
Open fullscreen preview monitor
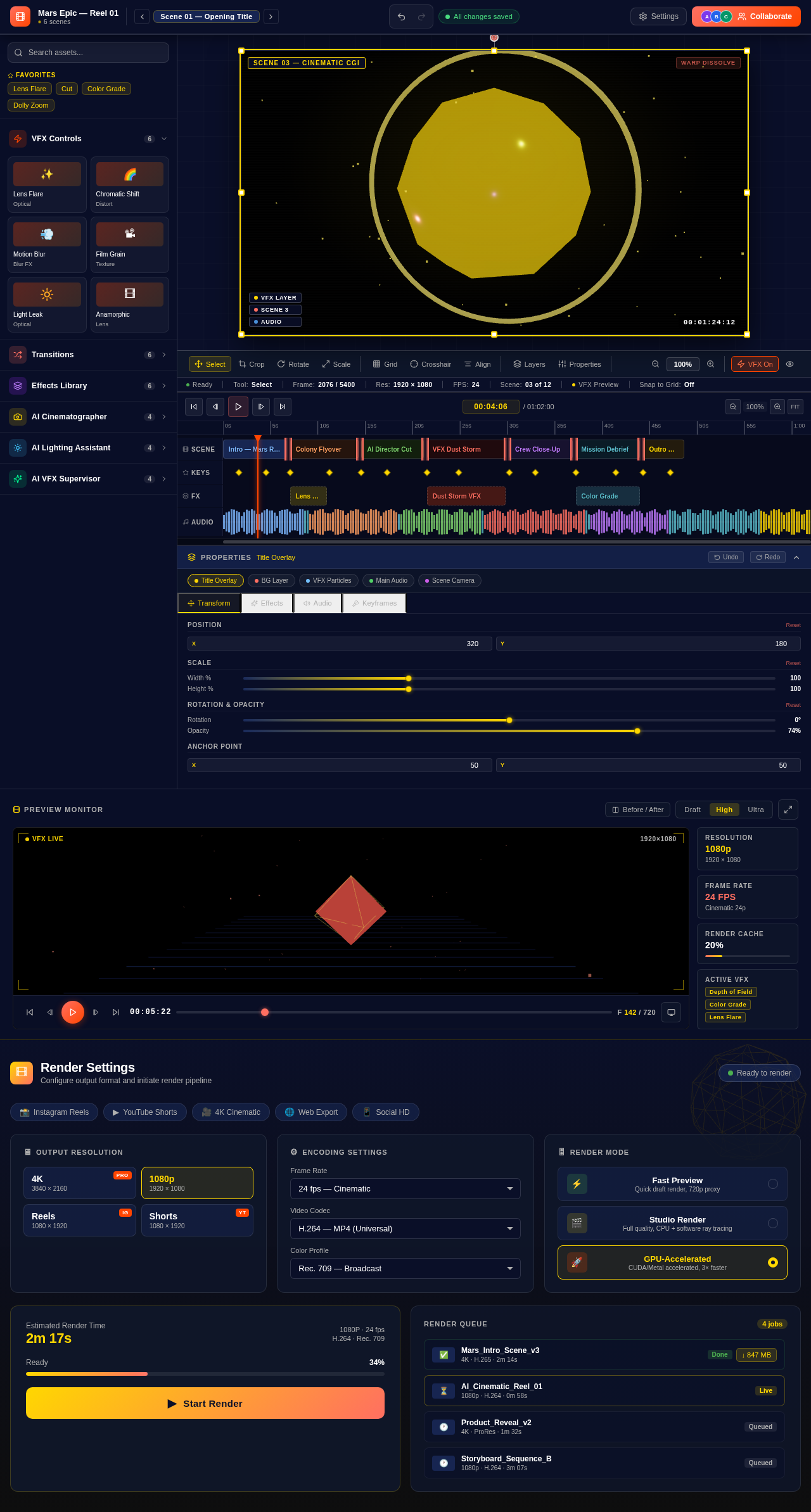click(788, 810)
